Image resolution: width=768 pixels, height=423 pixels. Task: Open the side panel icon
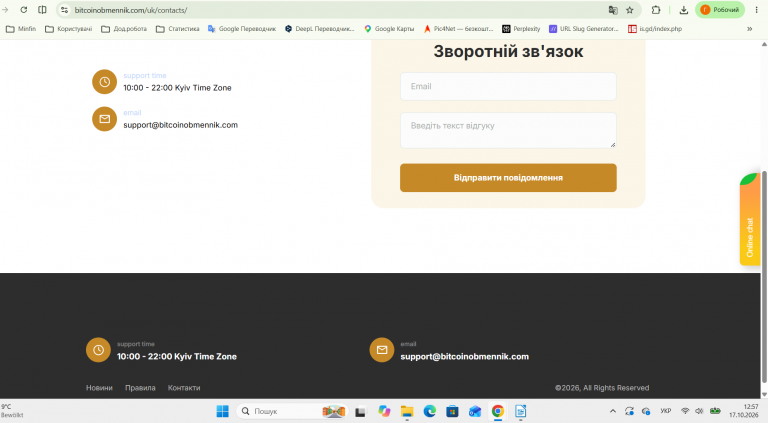(43, 10)
